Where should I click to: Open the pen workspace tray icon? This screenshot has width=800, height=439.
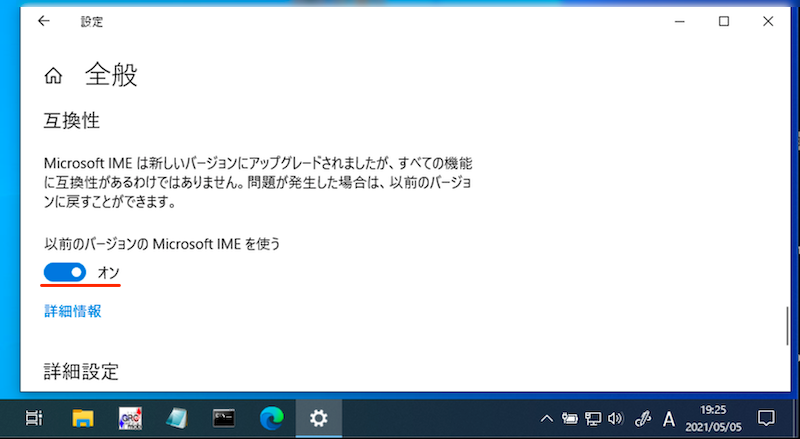(x=643, y=417)
